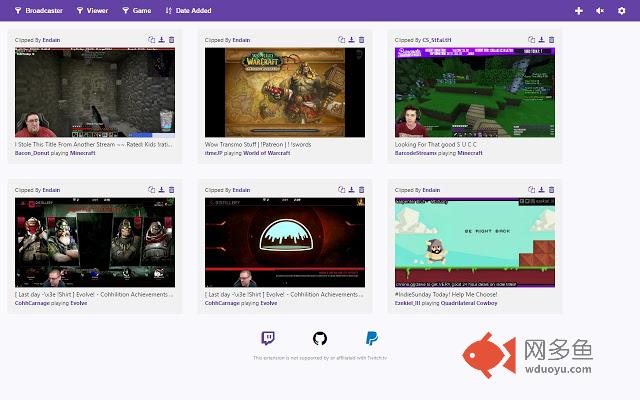The width and height of the screenshot is (640, 400).
Task: Open the Twitch logo link
Action: 268,338
